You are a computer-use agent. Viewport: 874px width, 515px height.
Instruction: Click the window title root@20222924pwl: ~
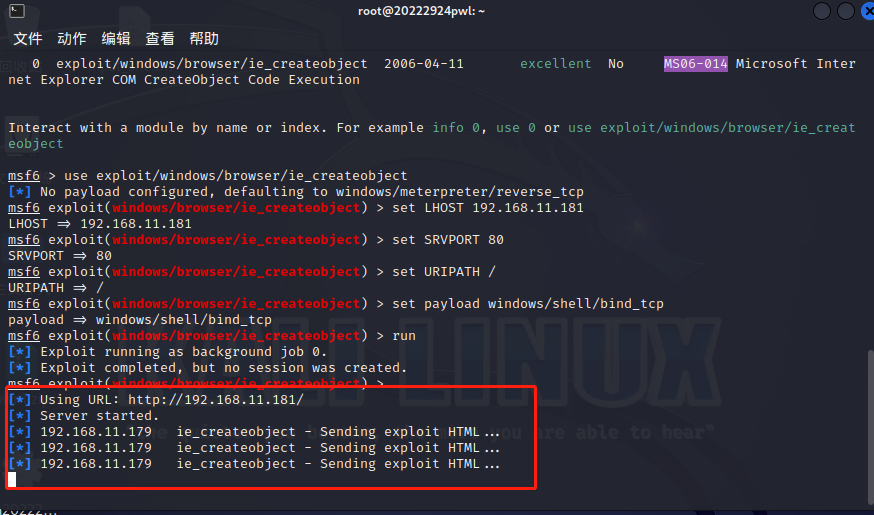coord(421,11)
